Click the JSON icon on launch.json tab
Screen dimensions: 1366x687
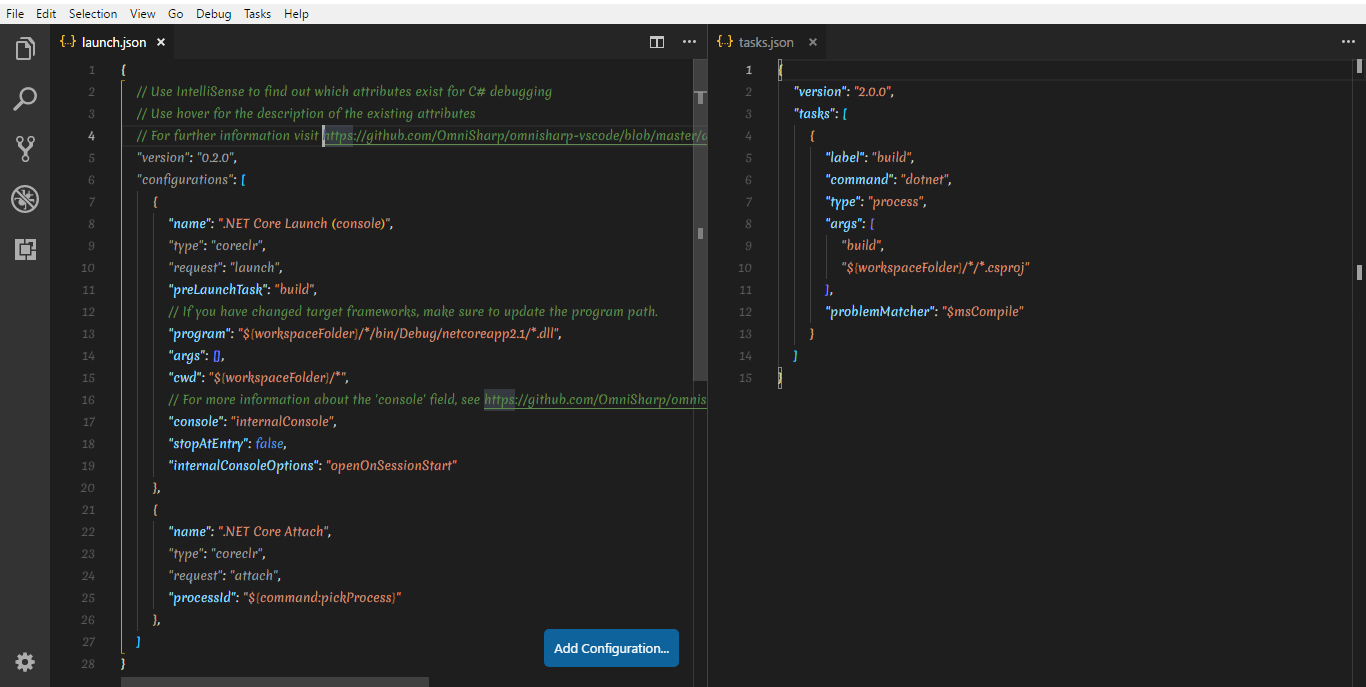coord(67,42)
